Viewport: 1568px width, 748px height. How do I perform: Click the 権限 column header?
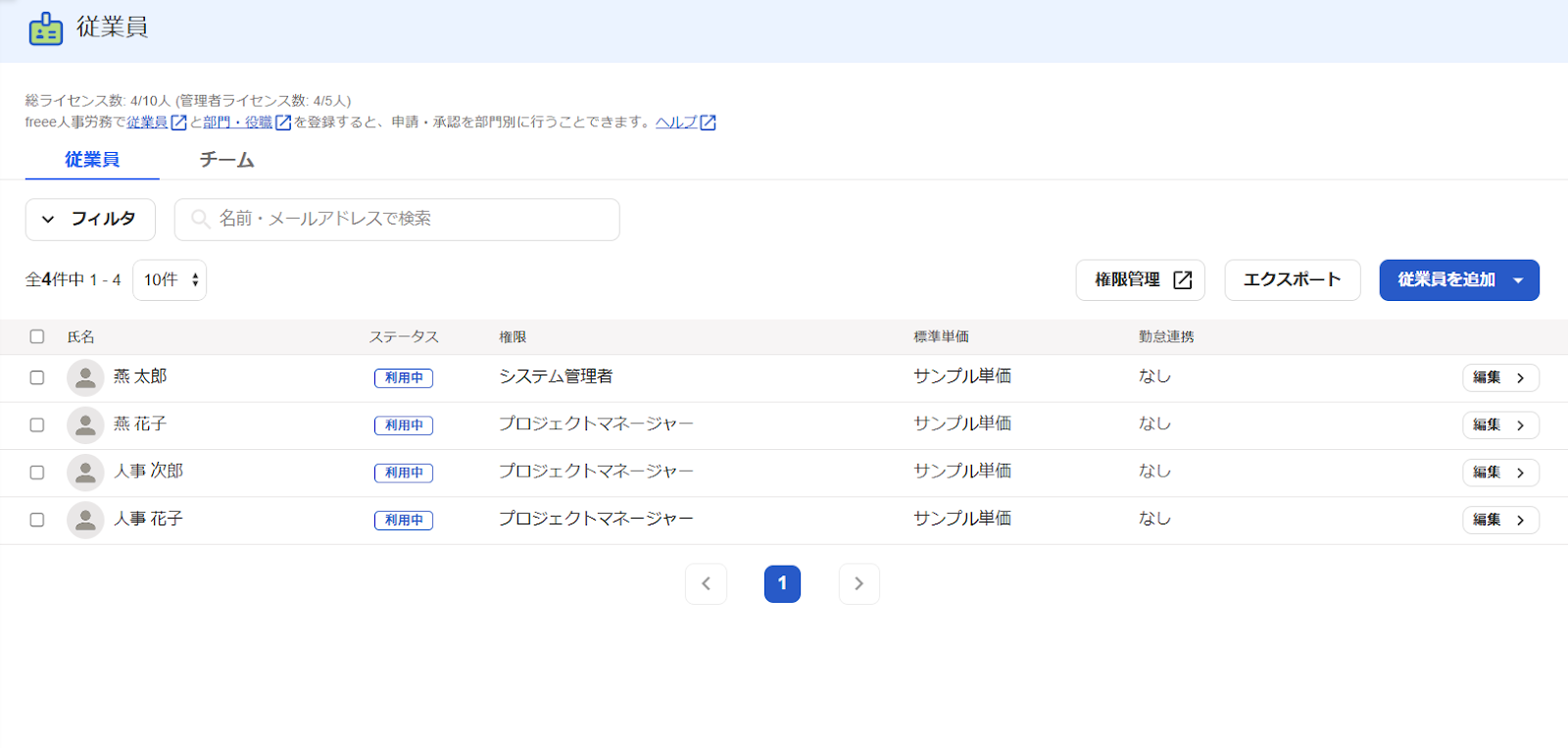click(513, 336)
